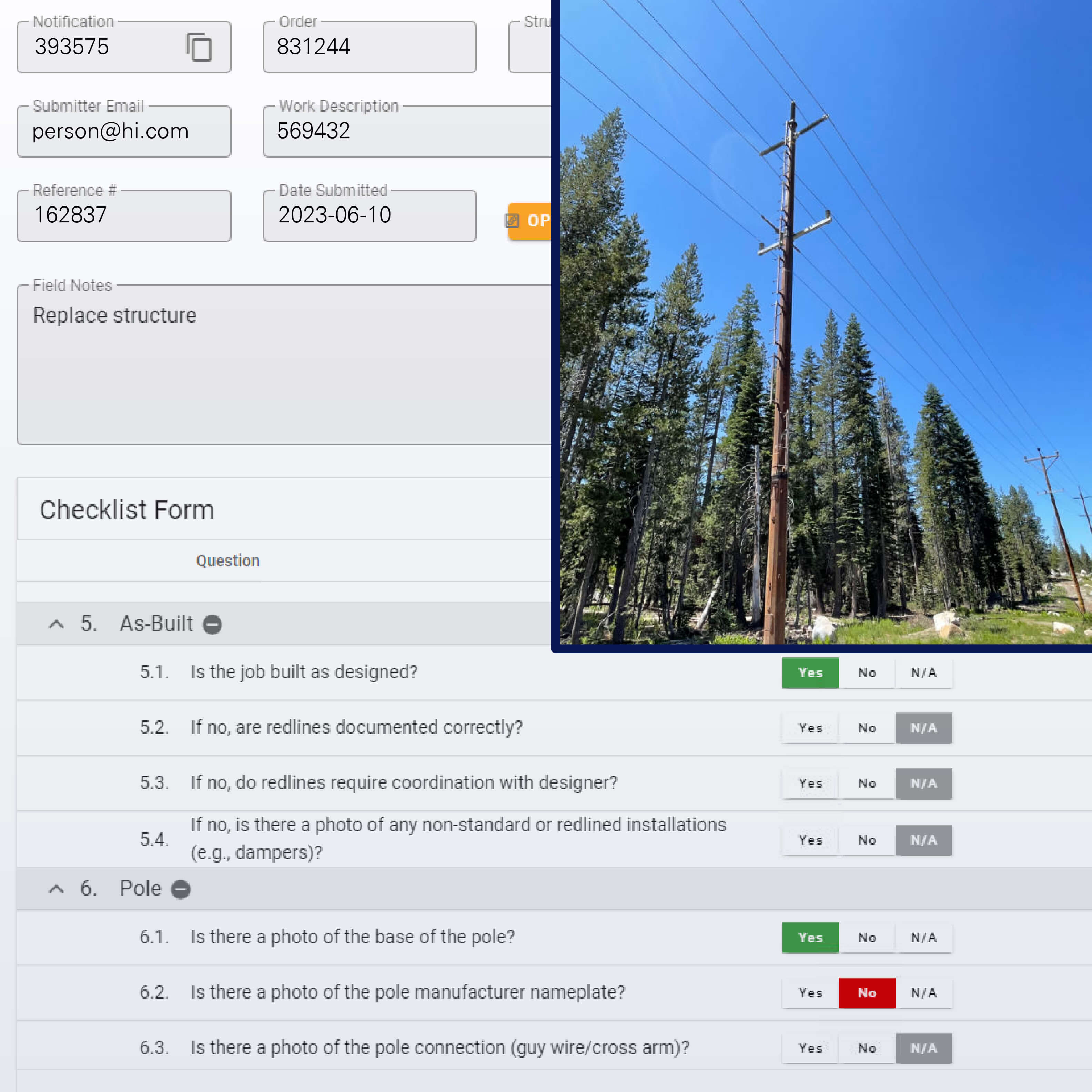Click the copy icon in Notification field

point(199,47)
